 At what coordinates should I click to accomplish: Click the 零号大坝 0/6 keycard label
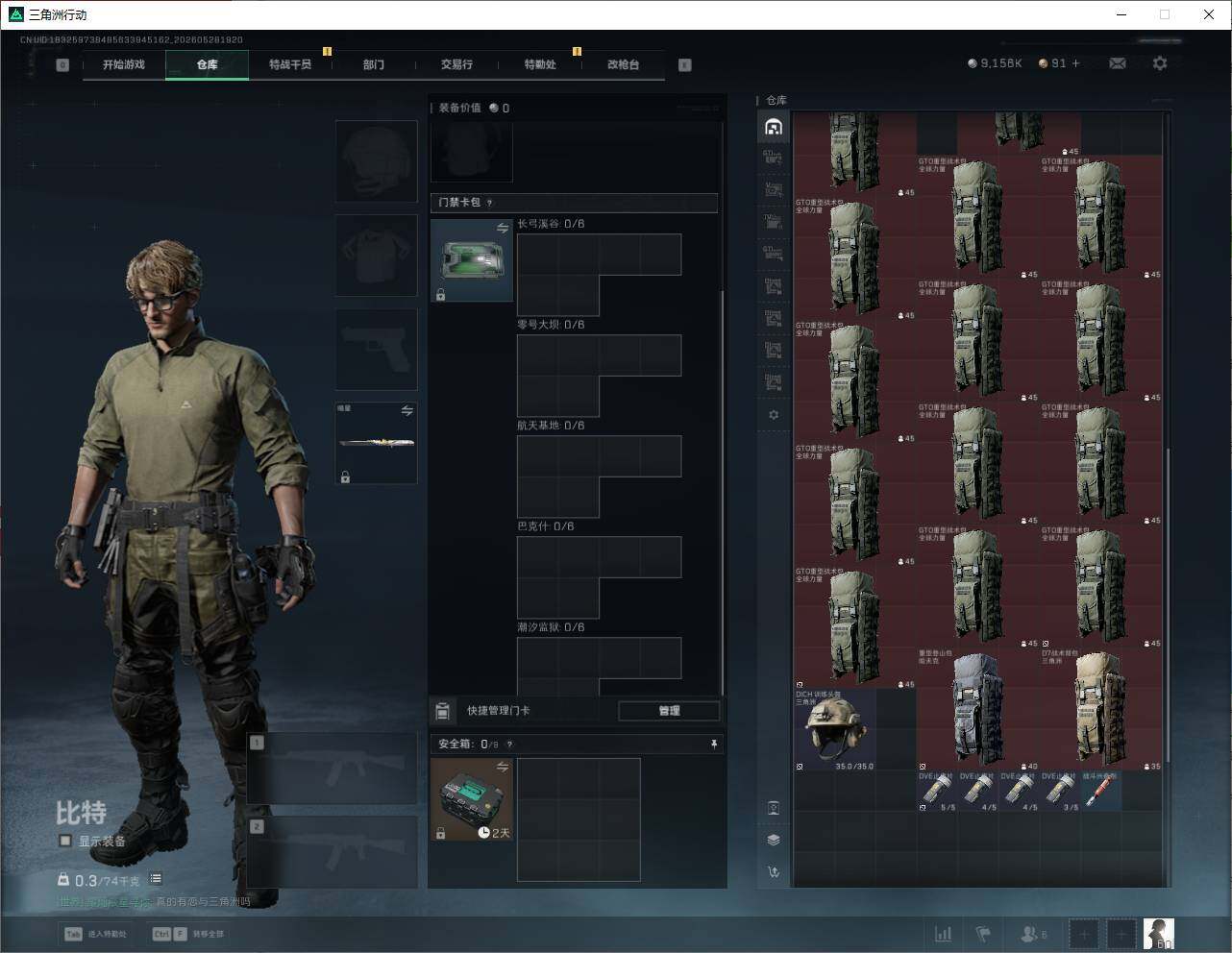point(551,325)
